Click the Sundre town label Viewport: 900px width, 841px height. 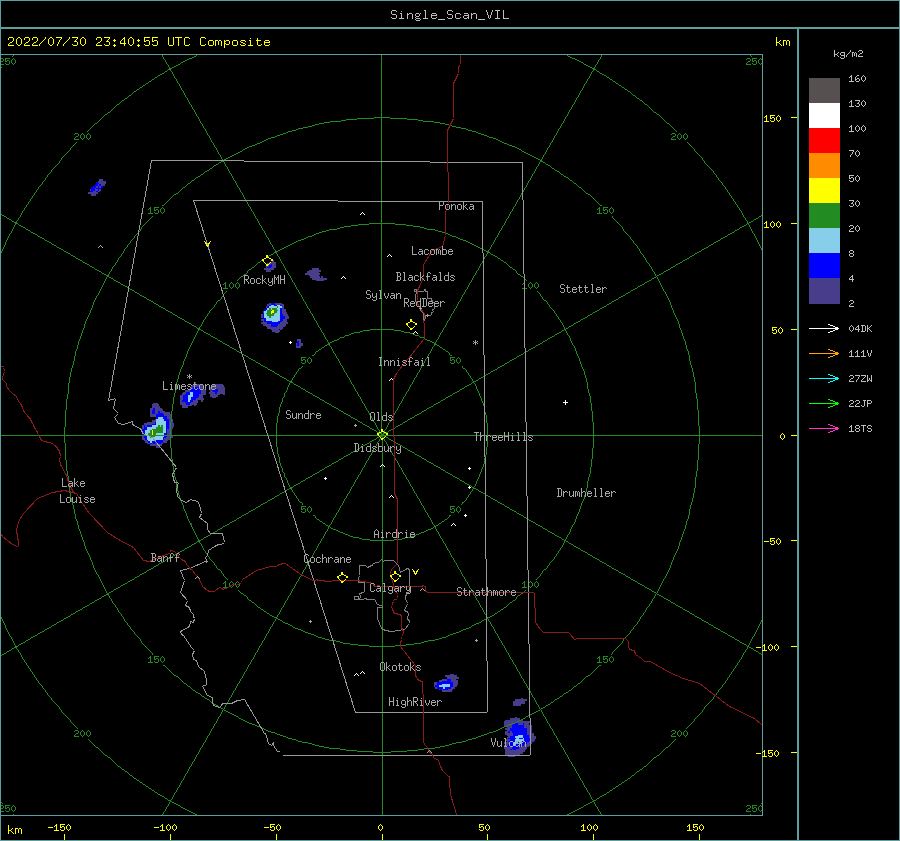(x=303, y=415)
